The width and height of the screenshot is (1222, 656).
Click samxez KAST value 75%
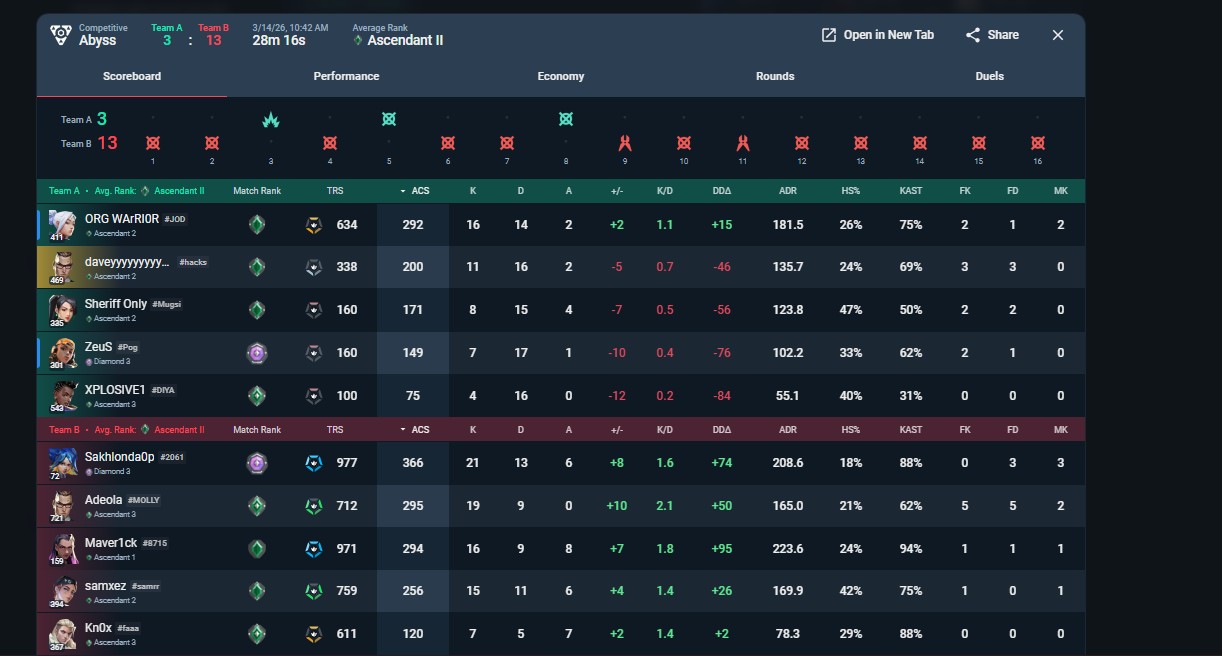[x=911, y=591]
